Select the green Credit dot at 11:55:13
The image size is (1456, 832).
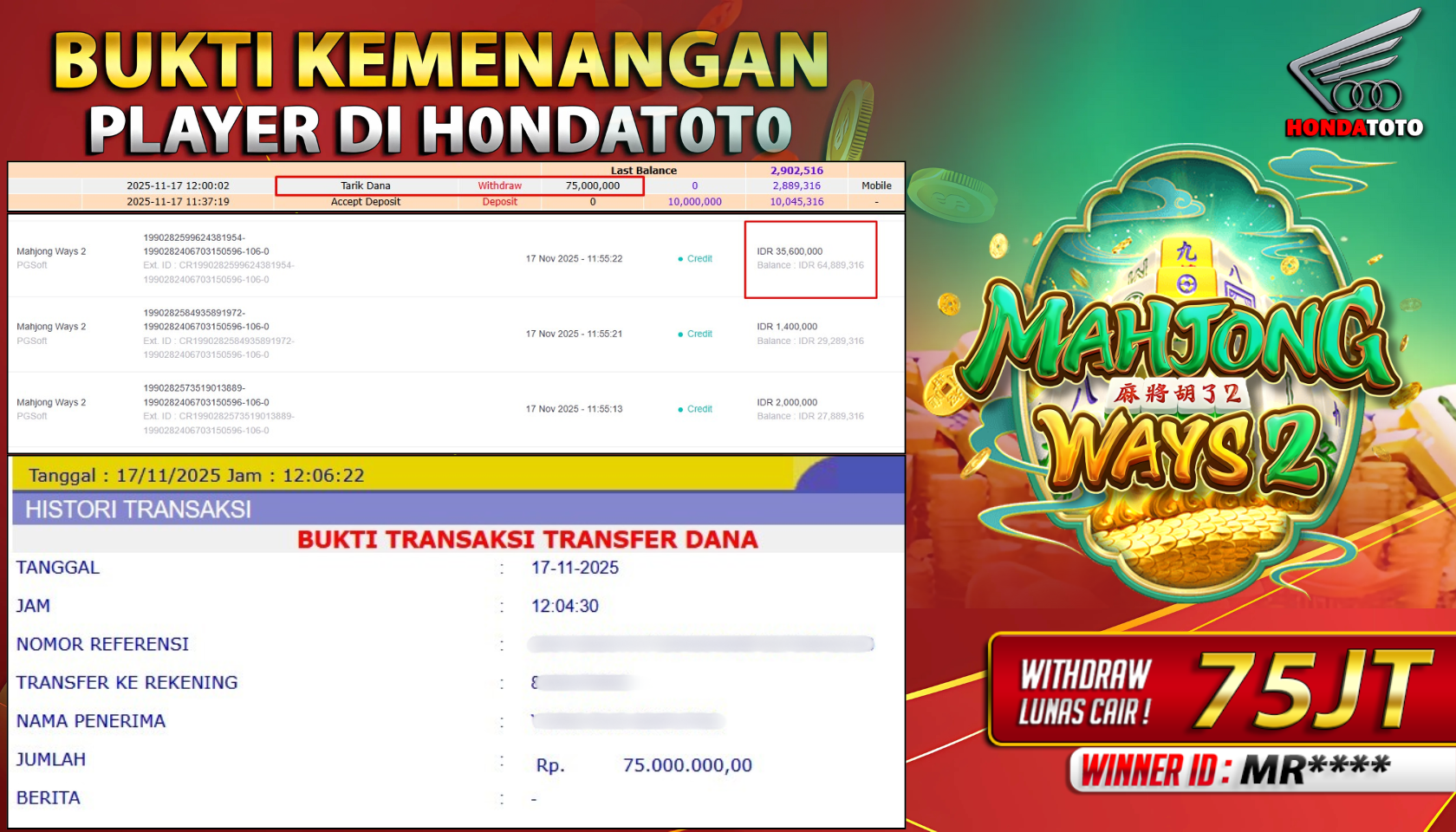[680, 410]
